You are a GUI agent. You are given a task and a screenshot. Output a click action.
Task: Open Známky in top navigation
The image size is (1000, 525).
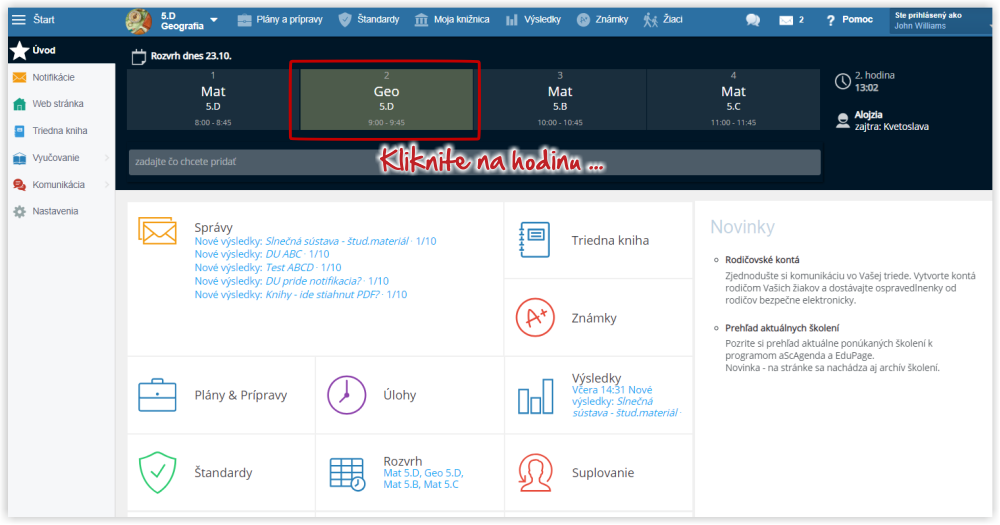(603, 20)
